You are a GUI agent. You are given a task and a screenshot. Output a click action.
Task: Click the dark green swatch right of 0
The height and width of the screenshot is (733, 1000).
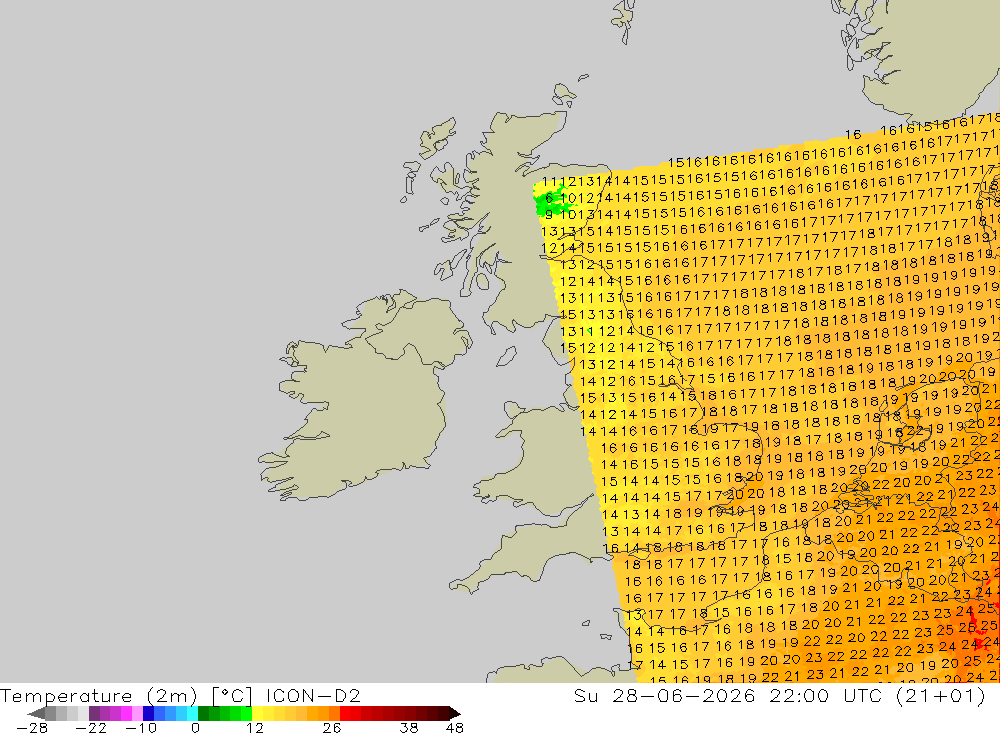coord(203,713)
